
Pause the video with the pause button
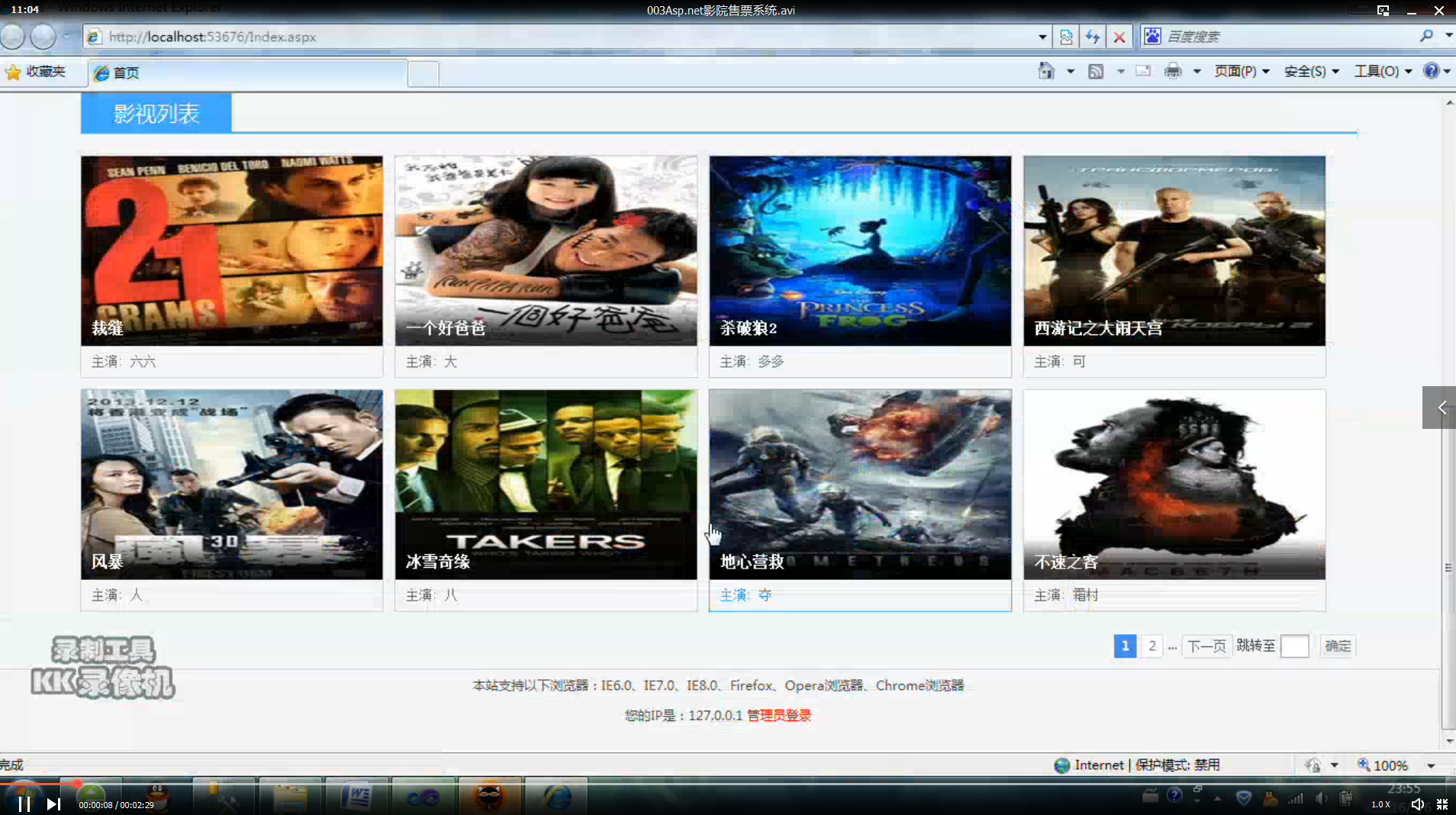[x=24, y=804]
